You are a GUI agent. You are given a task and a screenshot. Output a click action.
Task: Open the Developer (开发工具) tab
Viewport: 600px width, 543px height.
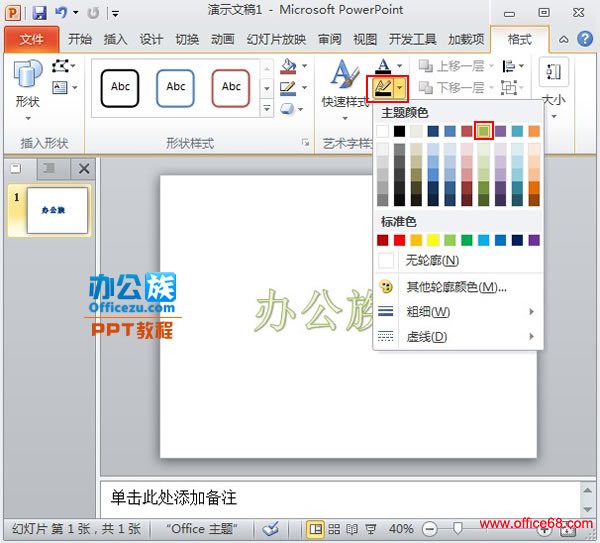pyautogui.click(x=412, y=39)
